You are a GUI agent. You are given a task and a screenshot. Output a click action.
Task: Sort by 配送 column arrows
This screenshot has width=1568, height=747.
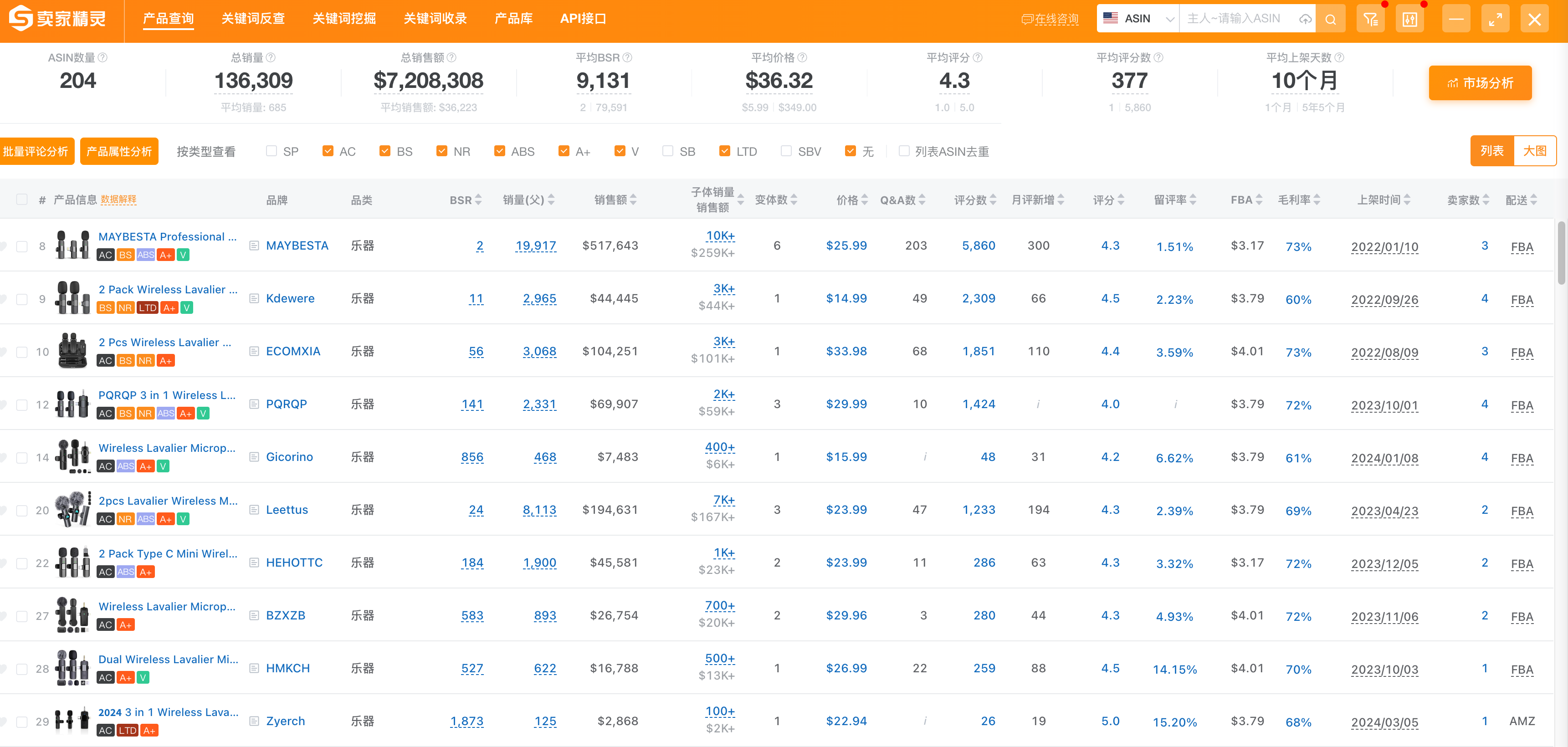pos(1533,200)
